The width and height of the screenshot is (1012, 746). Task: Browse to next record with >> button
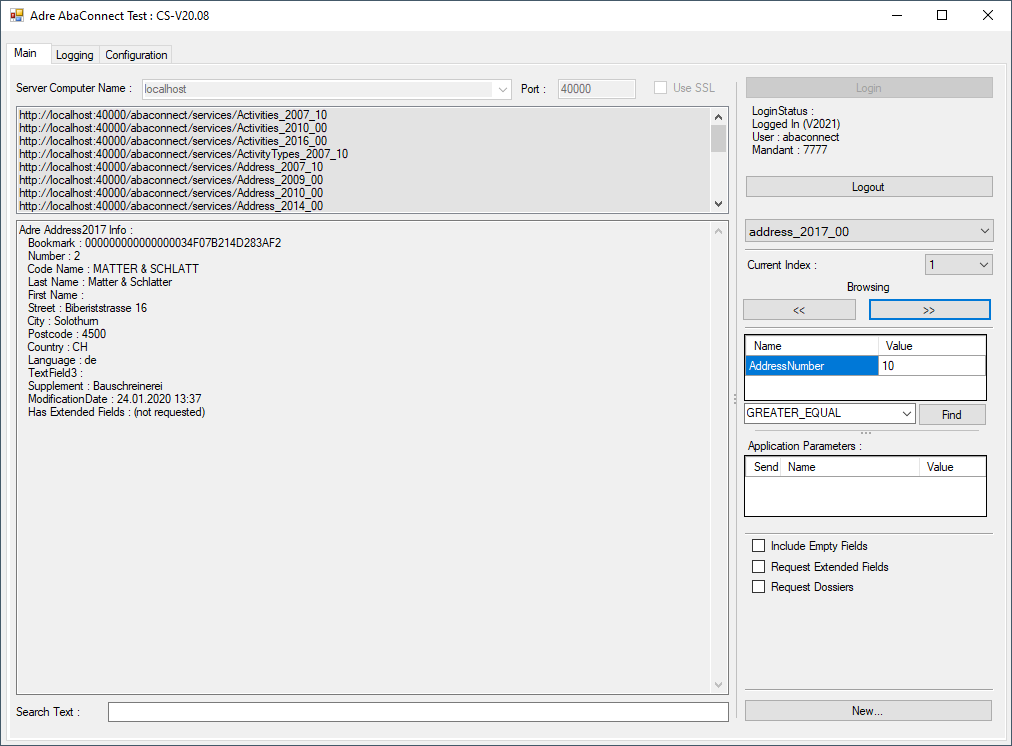pos(929,310)
